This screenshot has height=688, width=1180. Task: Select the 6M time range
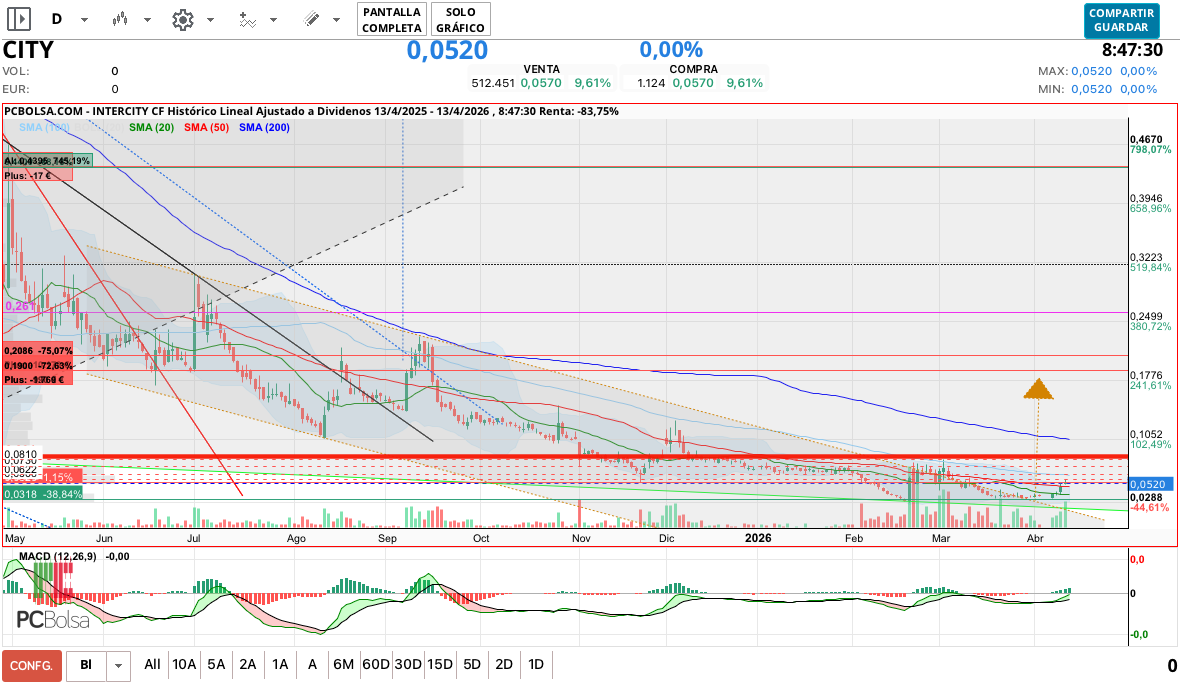344,664
